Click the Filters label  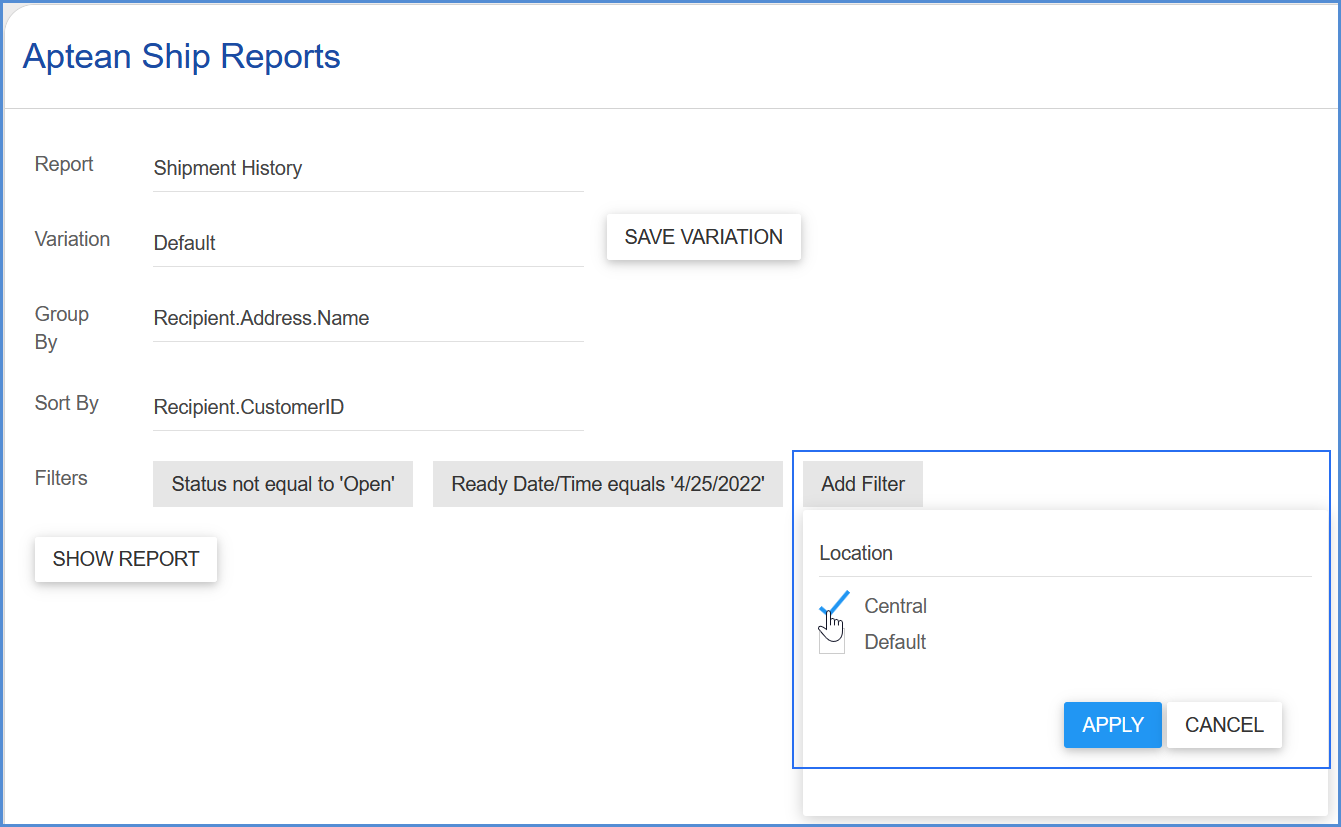[x=61, y=478]
